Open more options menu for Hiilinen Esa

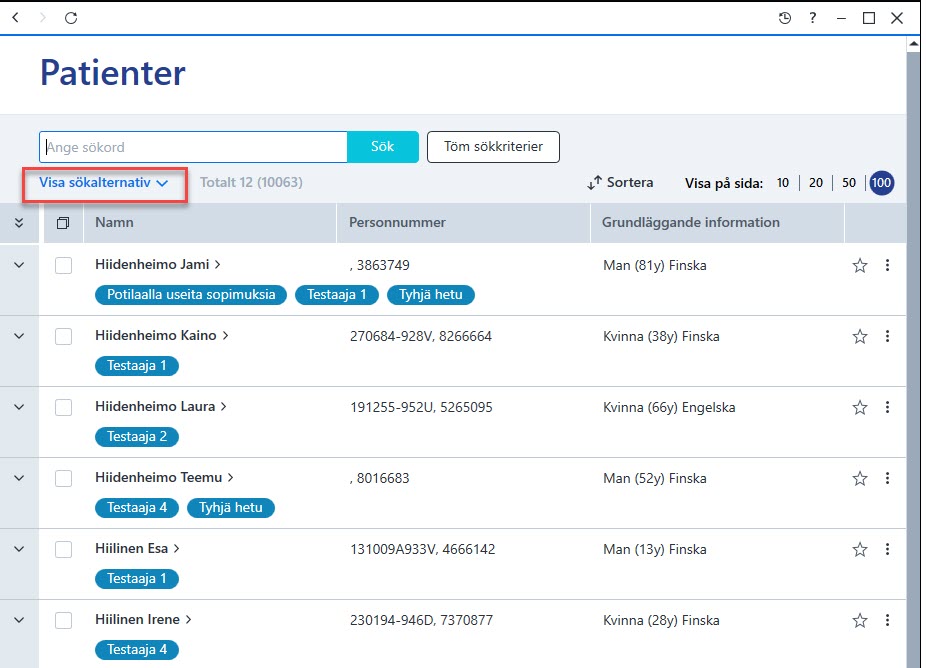[887, 549]
